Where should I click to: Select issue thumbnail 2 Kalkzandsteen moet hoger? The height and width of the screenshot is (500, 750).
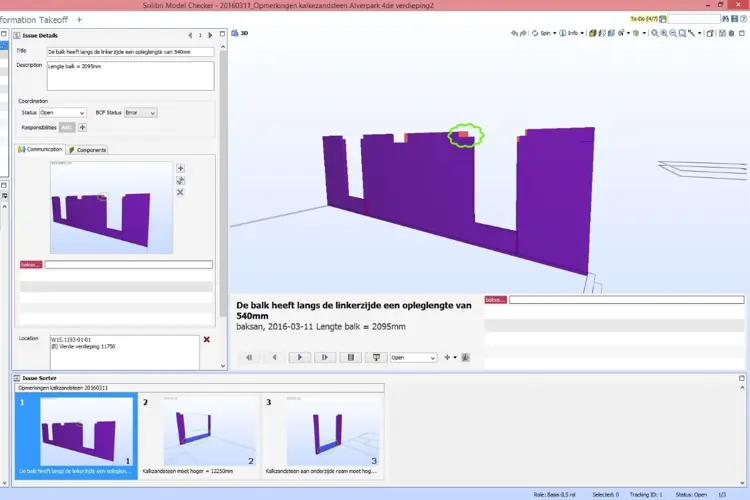coord(198,435)
